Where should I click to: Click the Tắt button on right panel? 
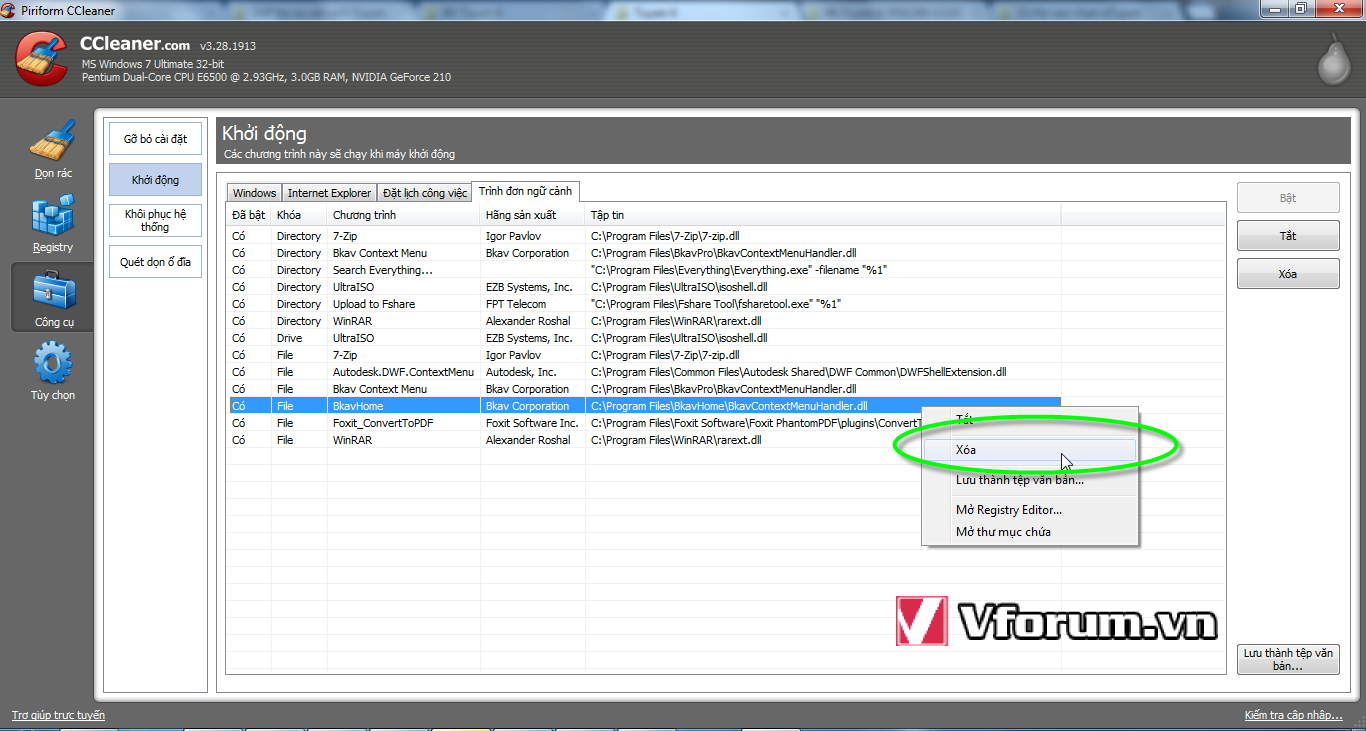[x=1288, y=236]
